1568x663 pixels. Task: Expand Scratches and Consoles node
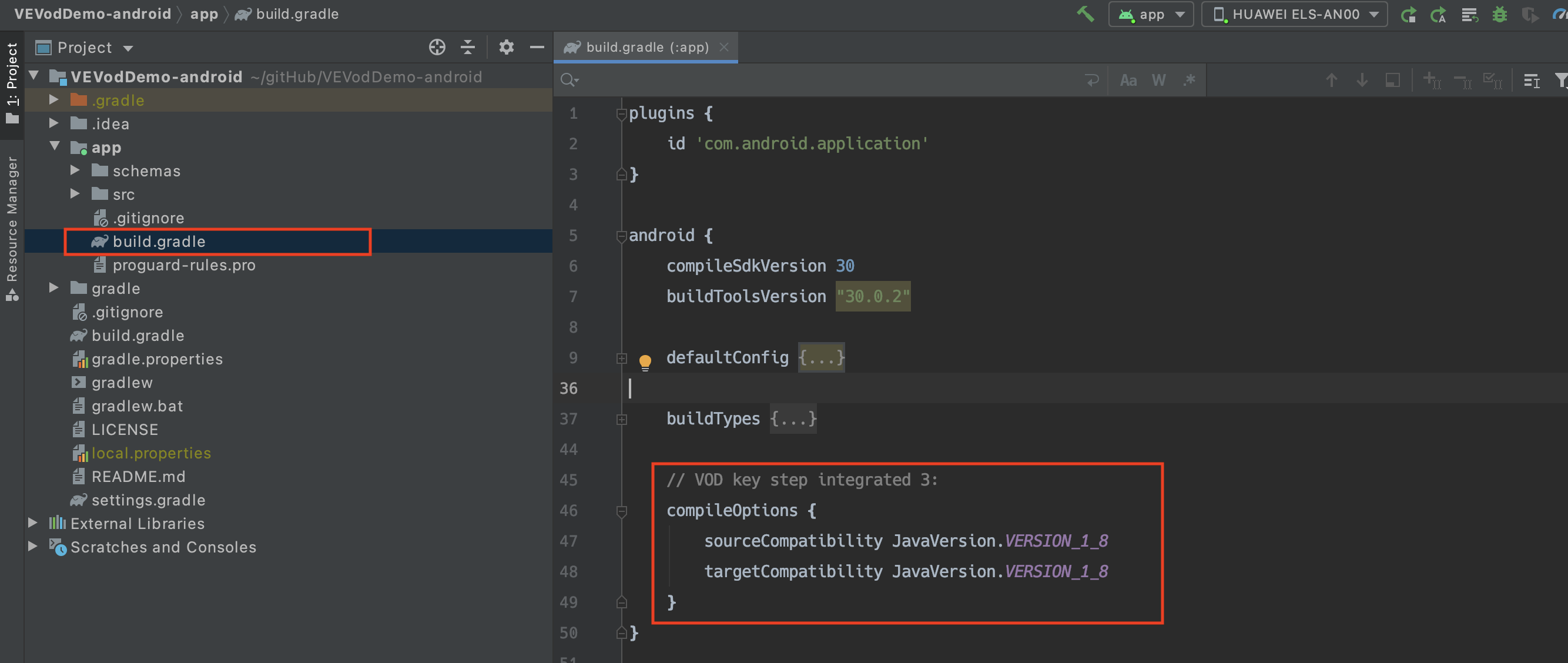click(33, 546)
